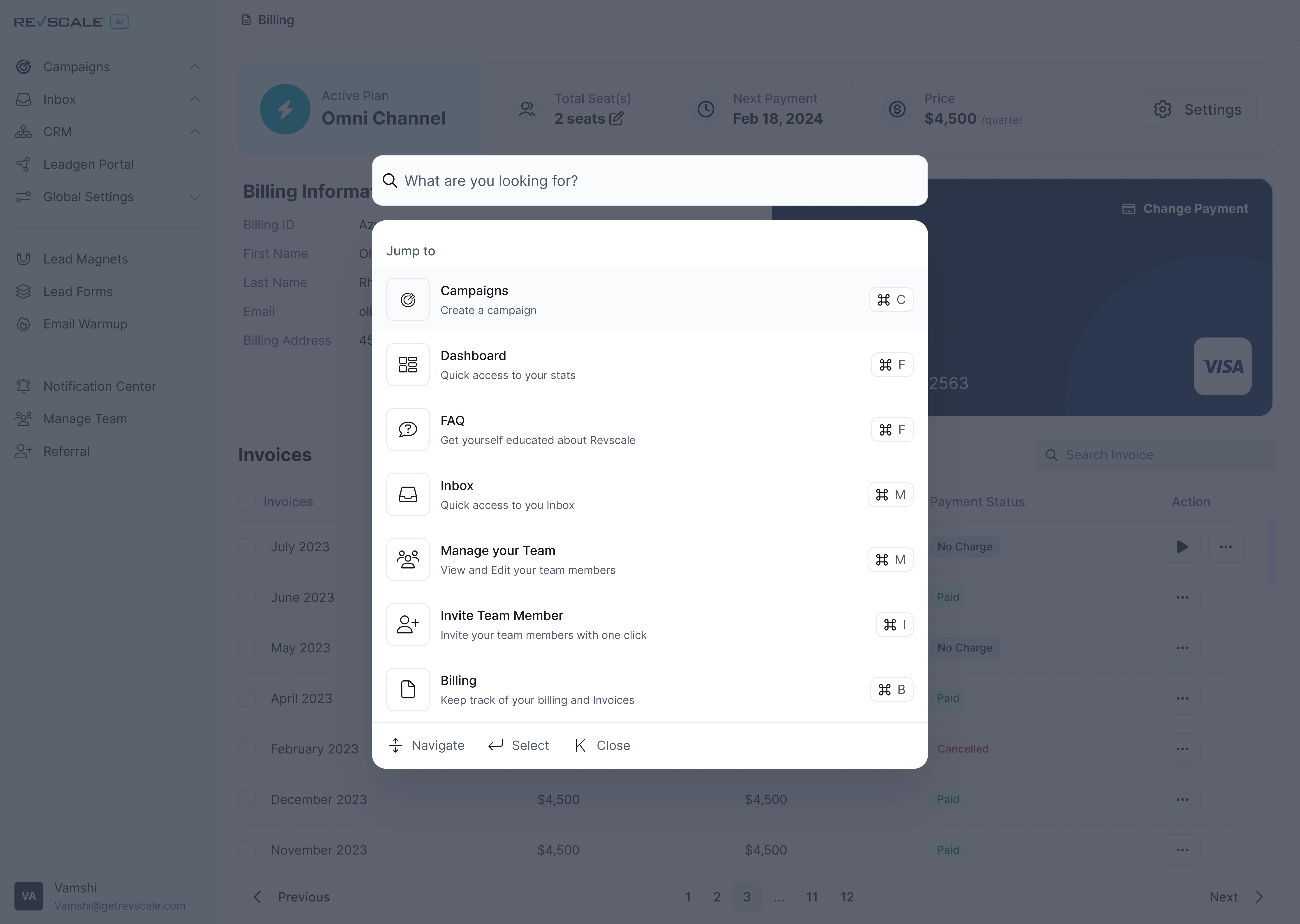Go to Next invoices page

pyautogui.click(x=1236, y=897)
